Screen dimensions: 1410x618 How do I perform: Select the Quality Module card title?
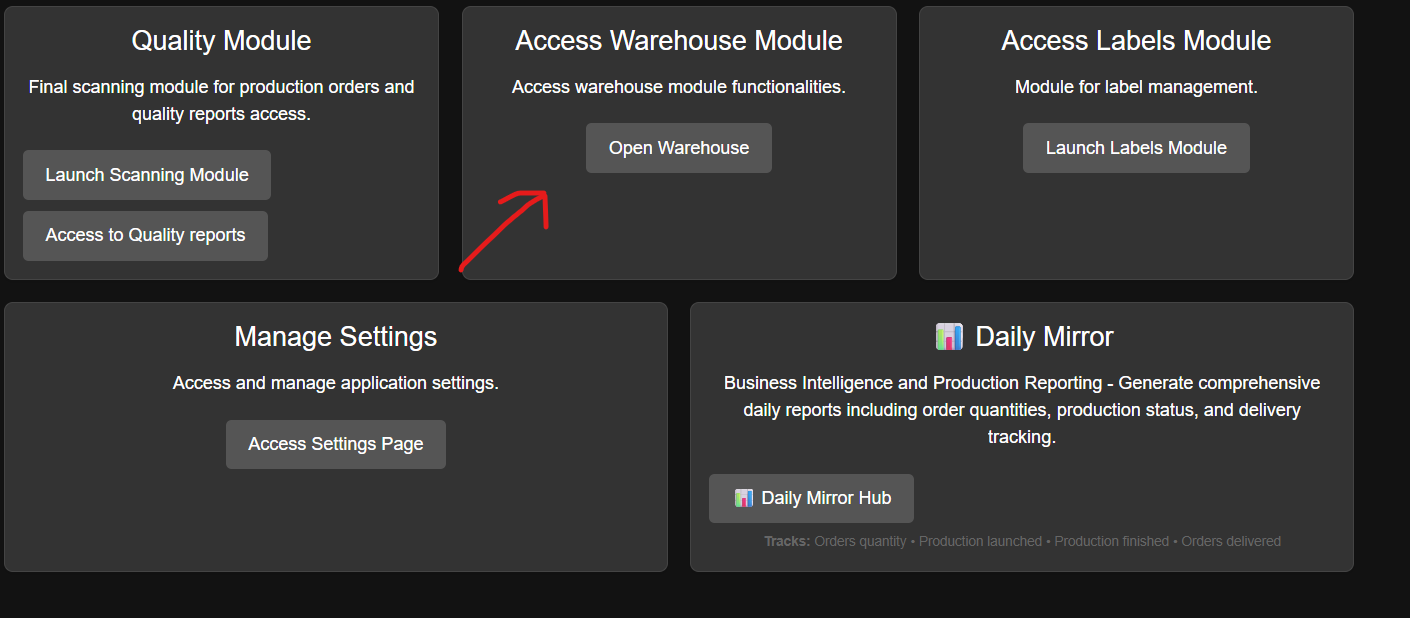pyautogui.click(x=221, y=41)
